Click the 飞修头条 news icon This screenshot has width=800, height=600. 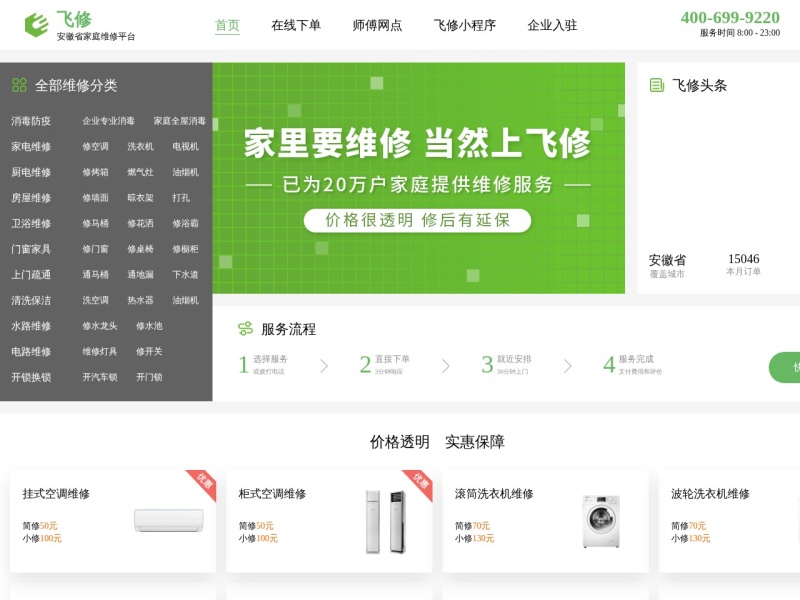pos(657,85)
